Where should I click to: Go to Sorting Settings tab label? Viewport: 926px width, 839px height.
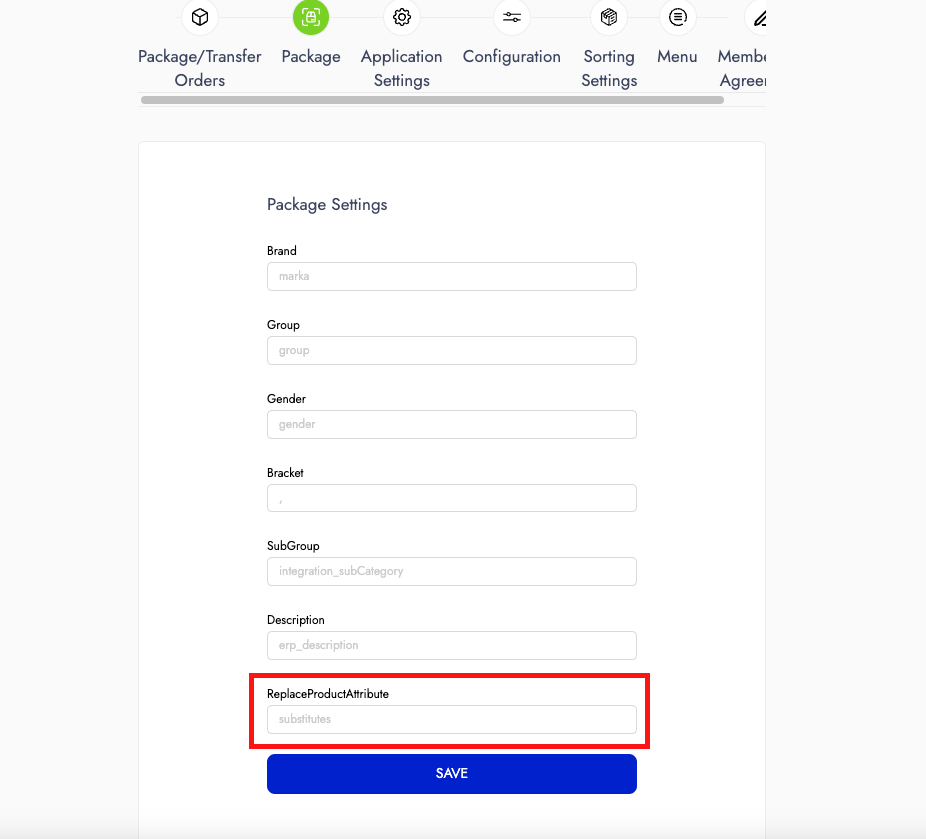[x=609, y=68]
